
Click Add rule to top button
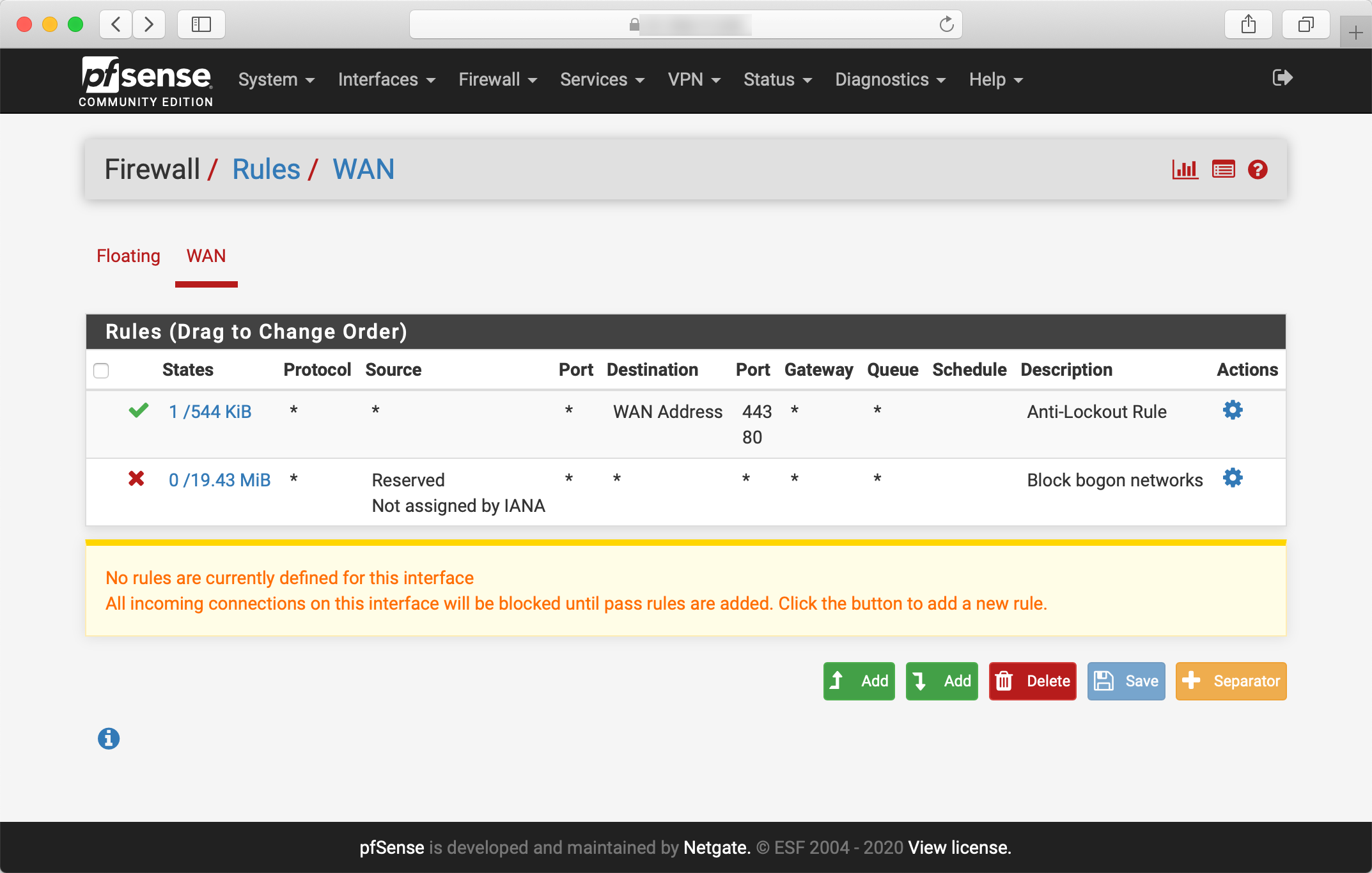[859, 681]
